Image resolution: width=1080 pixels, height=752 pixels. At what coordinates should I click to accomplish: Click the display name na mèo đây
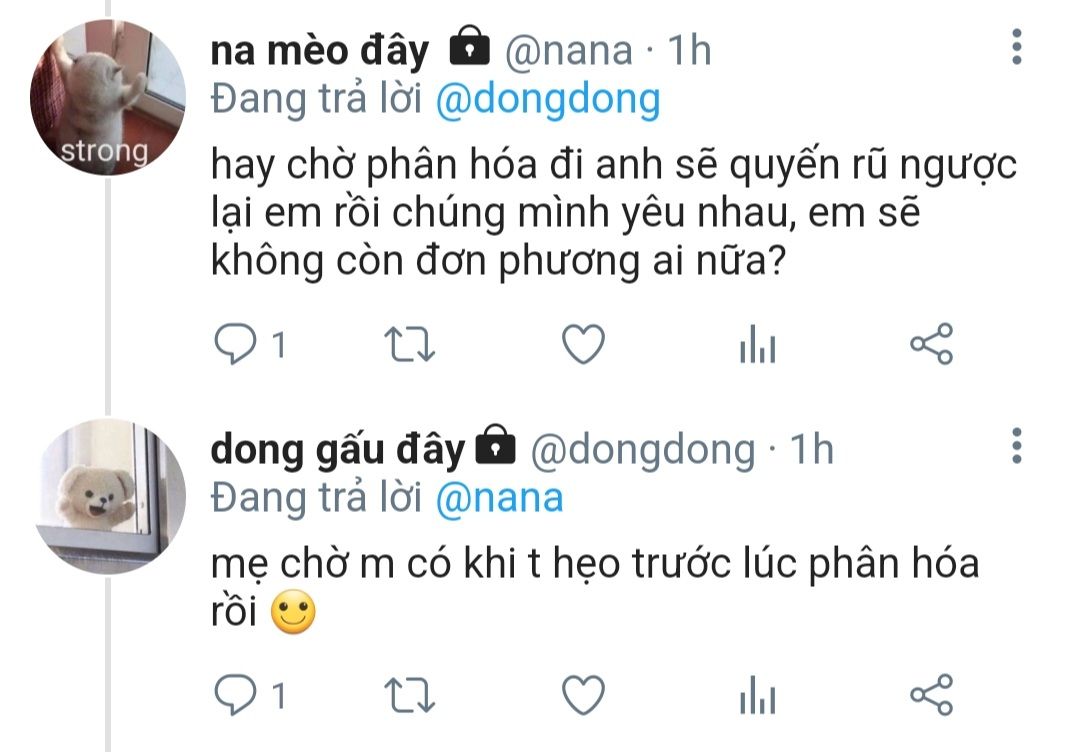tap(320, 52)
